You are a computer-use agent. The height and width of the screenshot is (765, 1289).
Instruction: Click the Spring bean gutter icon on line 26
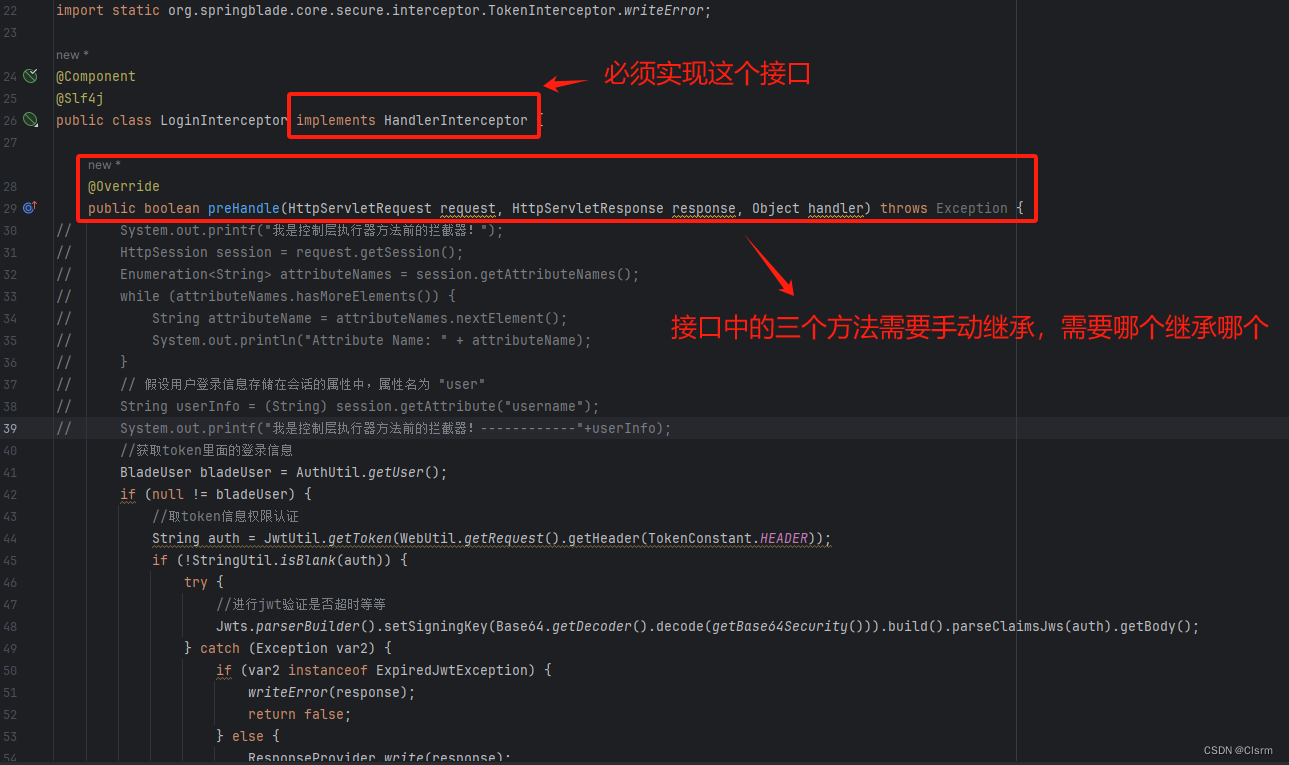click(x=30, y=120)
